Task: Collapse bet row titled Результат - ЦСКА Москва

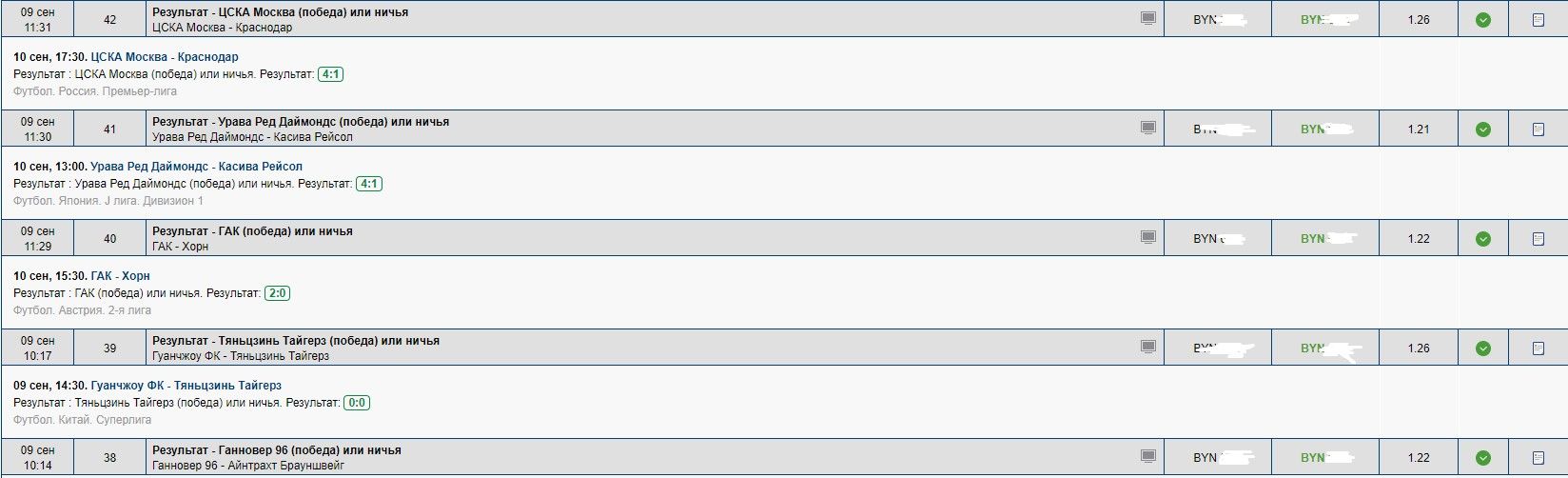Action: 280,12
